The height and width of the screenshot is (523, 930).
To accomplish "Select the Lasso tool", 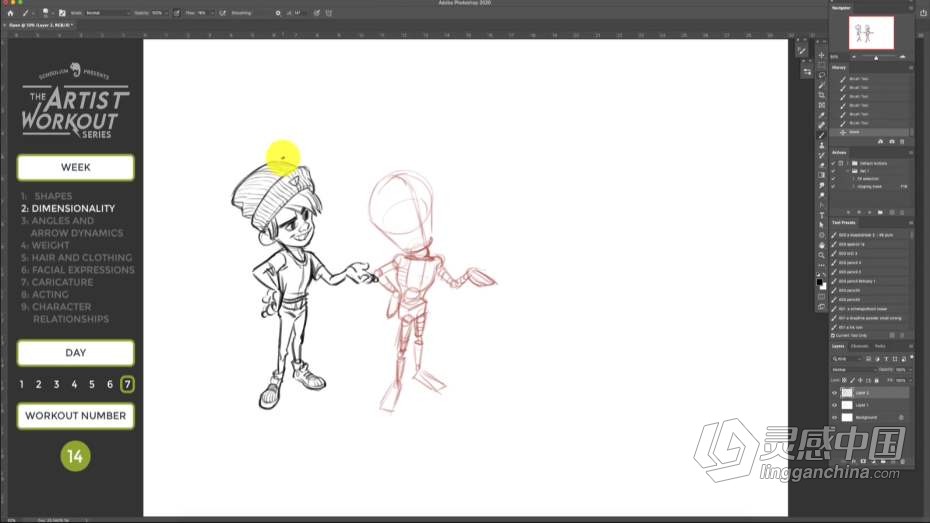I will coord(821,75).
